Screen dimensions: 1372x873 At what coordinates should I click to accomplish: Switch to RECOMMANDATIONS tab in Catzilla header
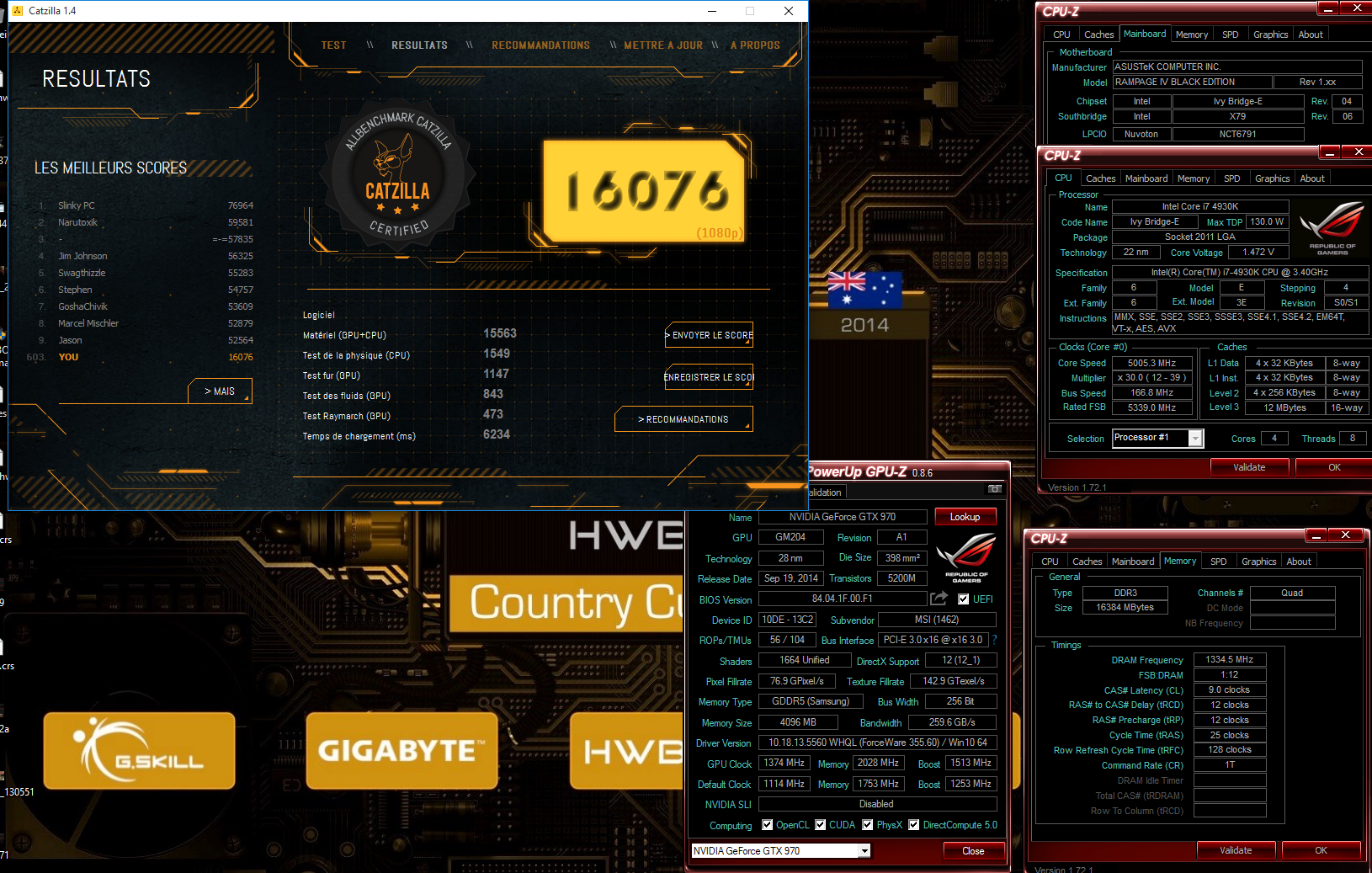coord(540,45)
